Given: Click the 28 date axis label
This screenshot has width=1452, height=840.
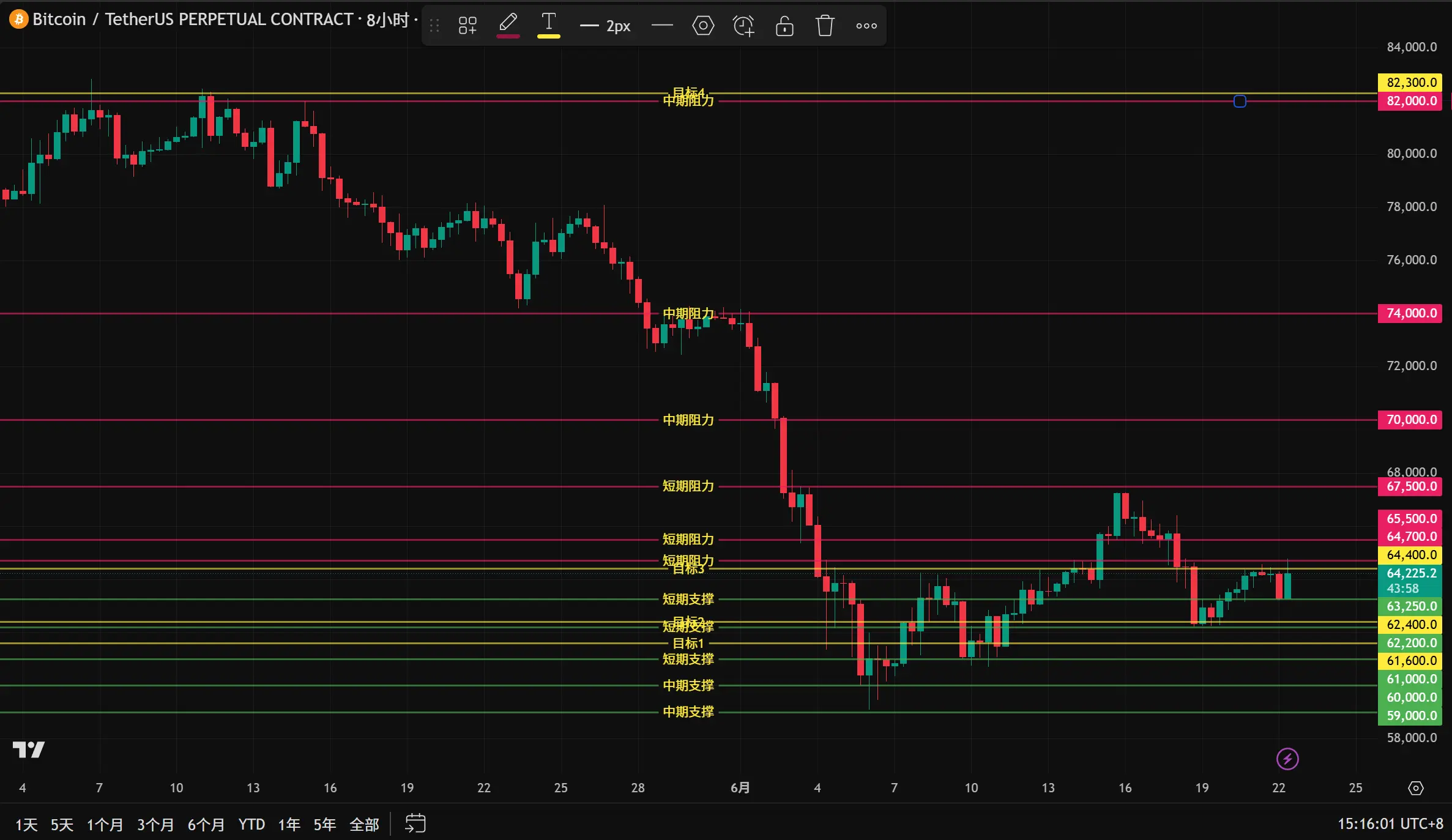Looking at the screenshot, I should tap(638, 788).
